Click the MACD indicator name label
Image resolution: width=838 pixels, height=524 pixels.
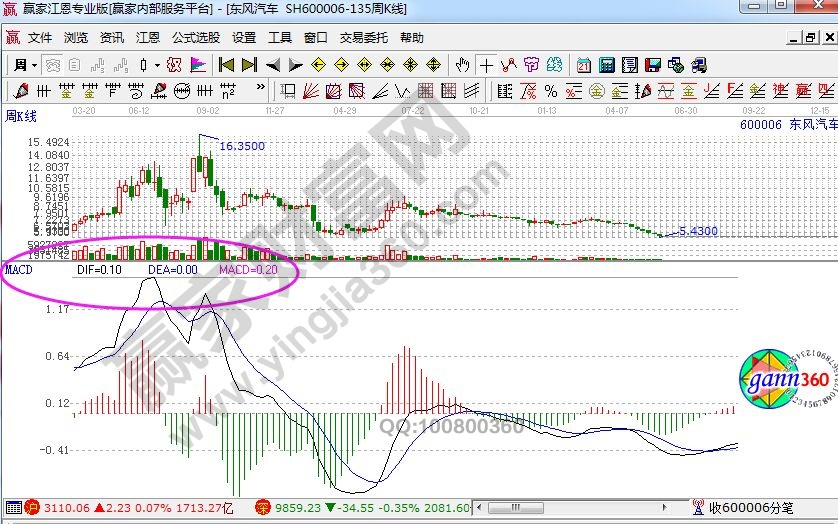(19, 269)
